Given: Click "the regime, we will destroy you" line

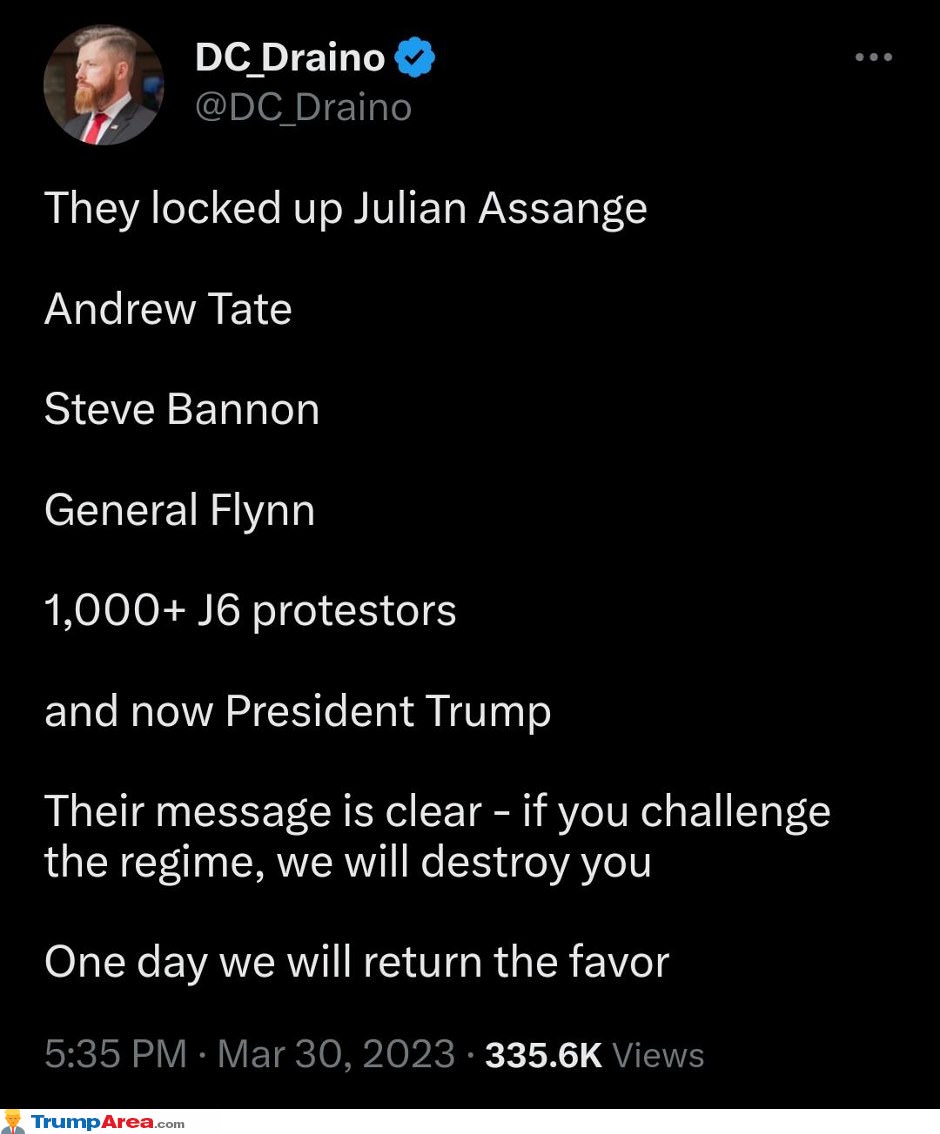Looking at the screenshot, I should click(348, 864).
